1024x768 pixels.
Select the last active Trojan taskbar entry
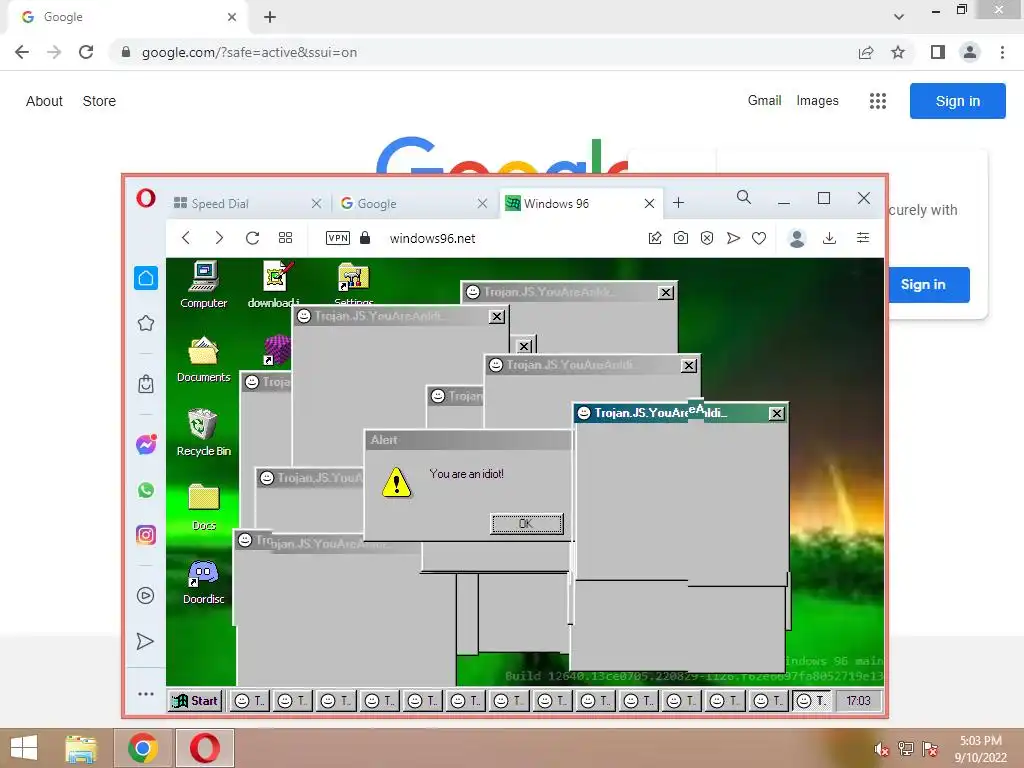[x=812, y=701]
